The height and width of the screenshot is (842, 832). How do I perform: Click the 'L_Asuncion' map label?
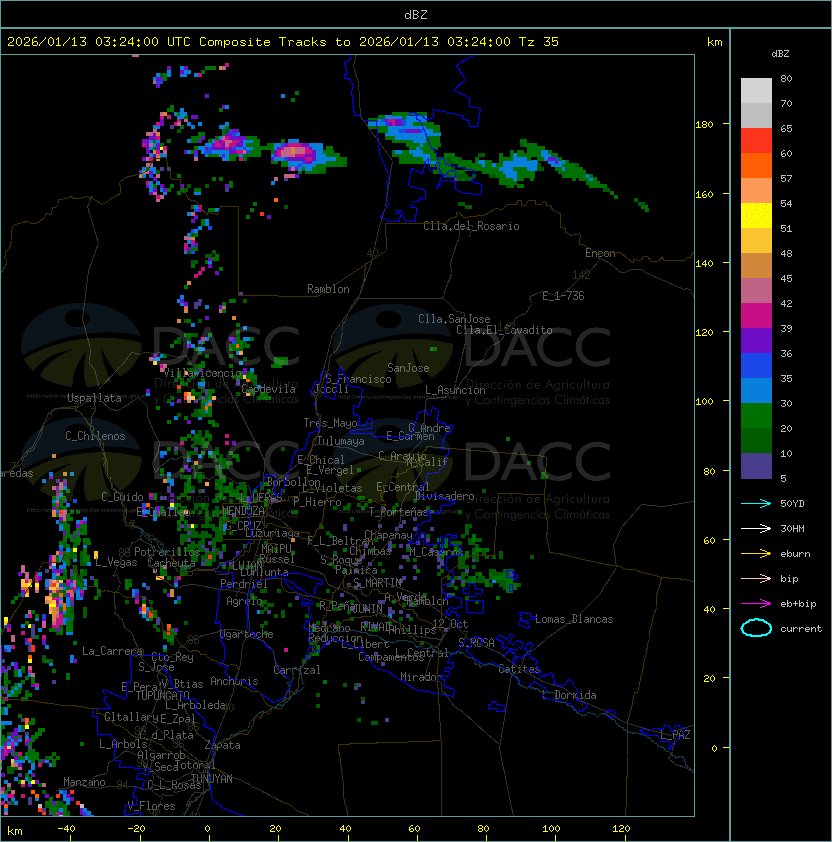coord(455,390)
